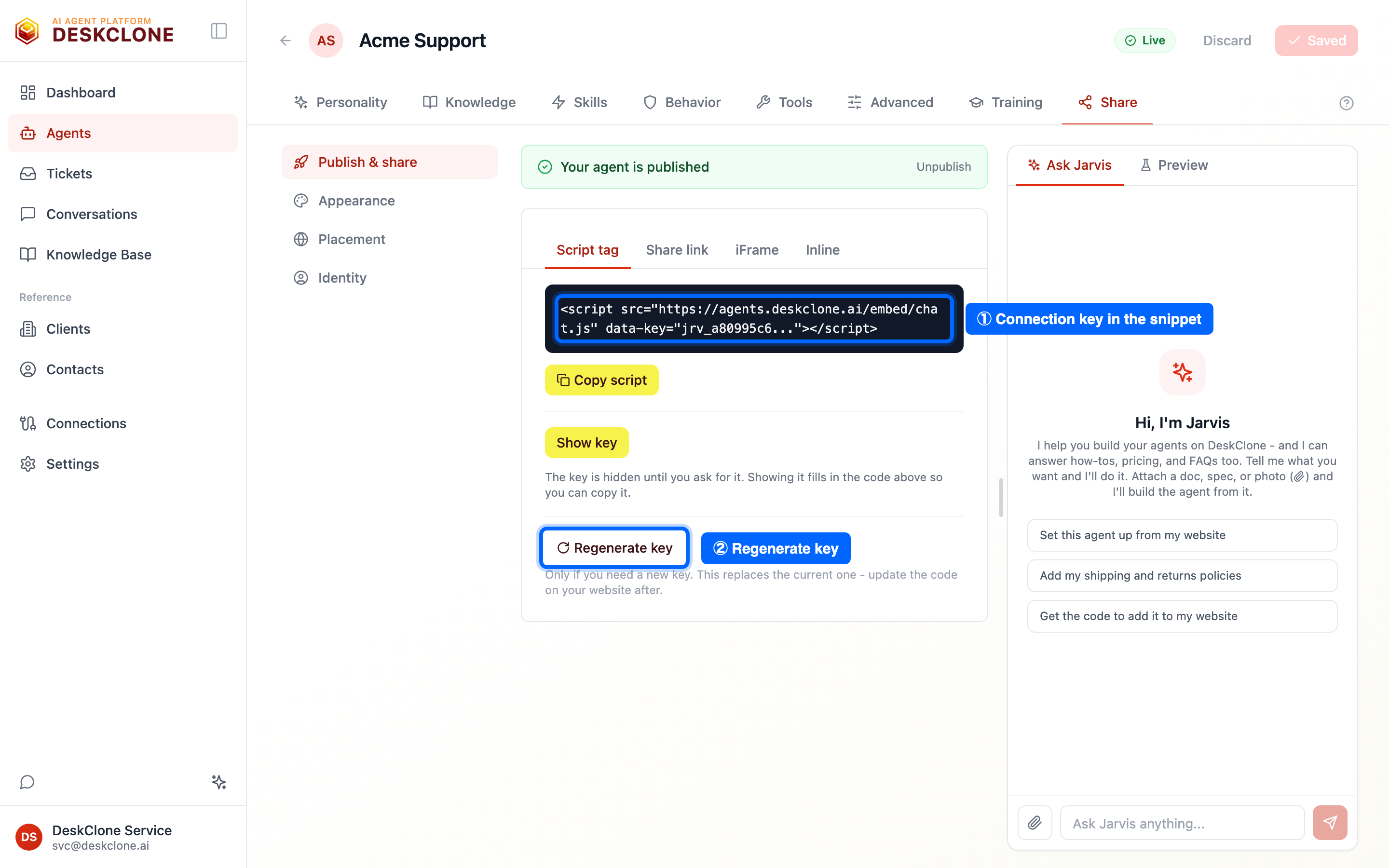Switch to the Preview tab
The height and width of the screenshot is (868, 1389).
pos(1174,165)
